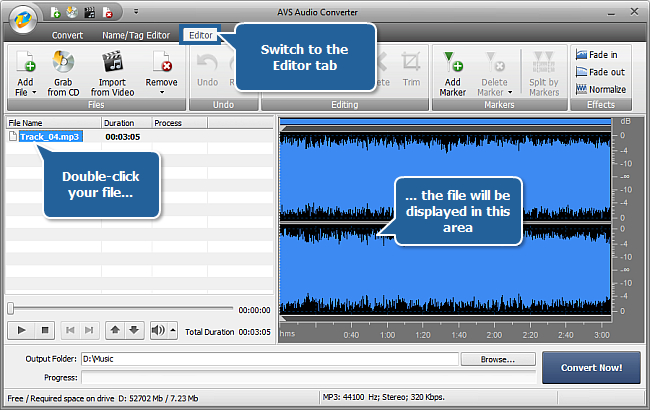Click Split by Markers
650x410 pixels.
tap(544, 74)
